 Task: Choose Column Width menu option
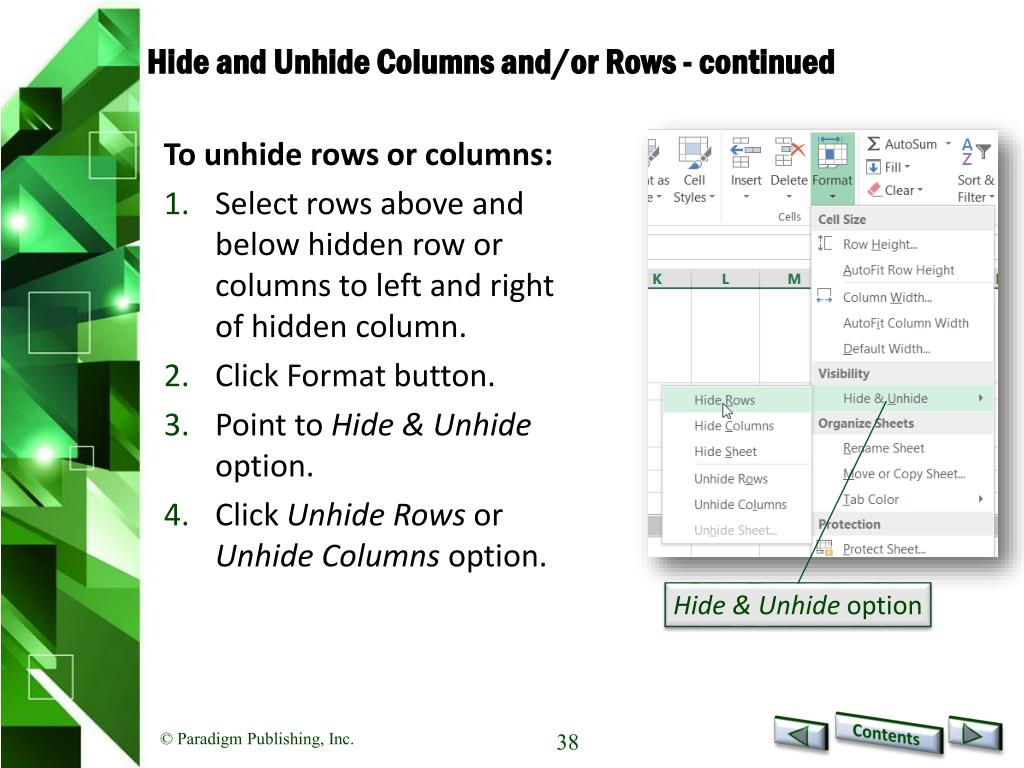click(903, 297)
